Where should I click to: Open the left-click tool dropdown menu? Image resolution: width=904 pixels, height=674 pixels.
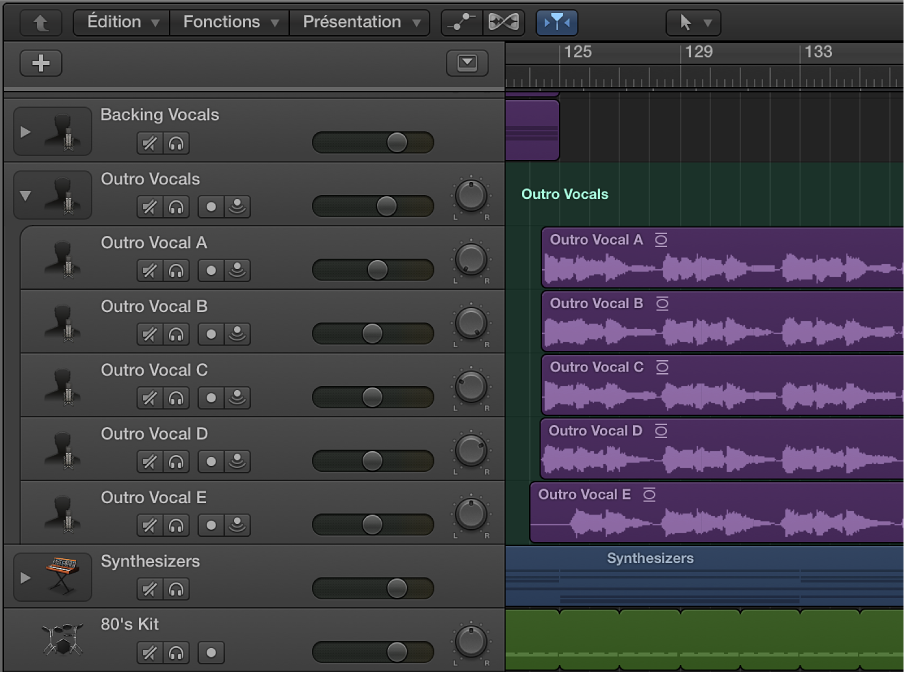click(693, 22)
